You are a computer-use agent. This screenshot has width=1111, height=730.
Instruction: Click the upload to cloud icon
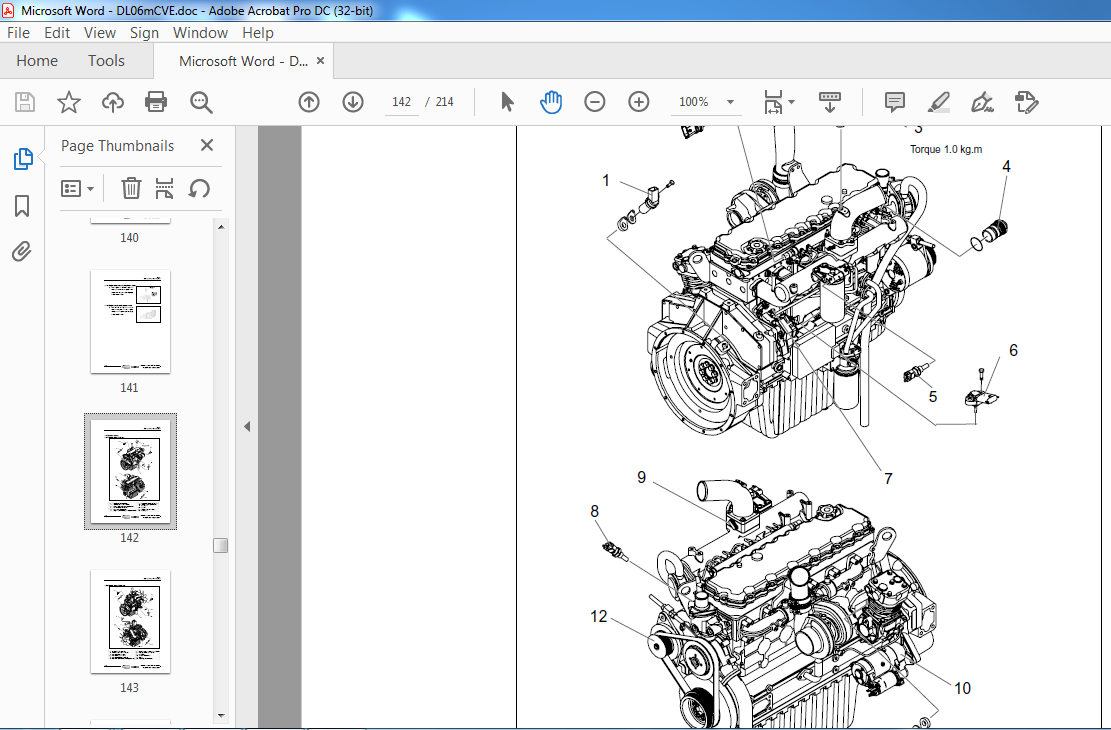click(113, 102)
